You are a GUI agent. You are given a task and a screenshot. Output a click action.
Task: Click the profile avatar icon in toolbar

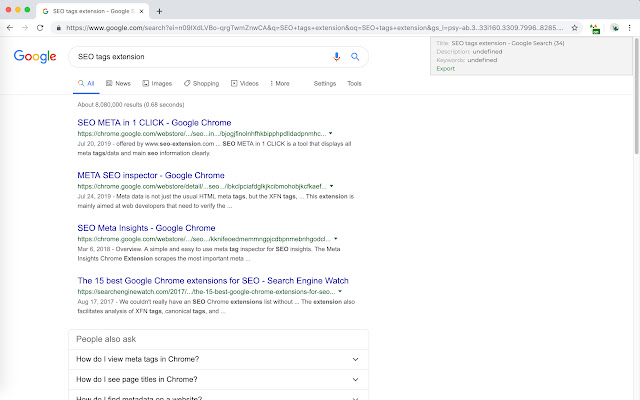pos(615,28)
